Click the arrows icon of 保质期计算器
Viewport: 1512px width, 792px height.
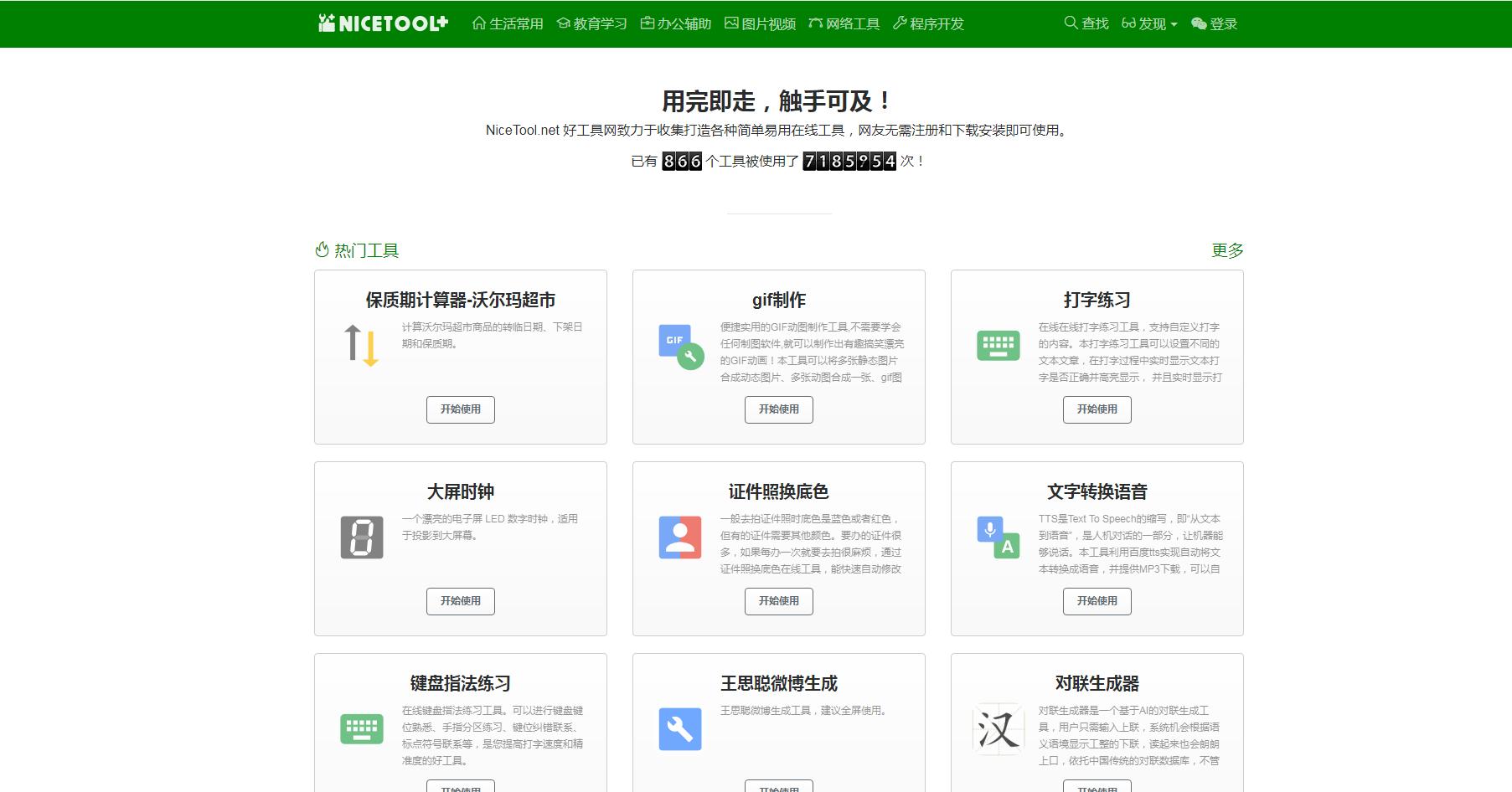pos(360,346)
